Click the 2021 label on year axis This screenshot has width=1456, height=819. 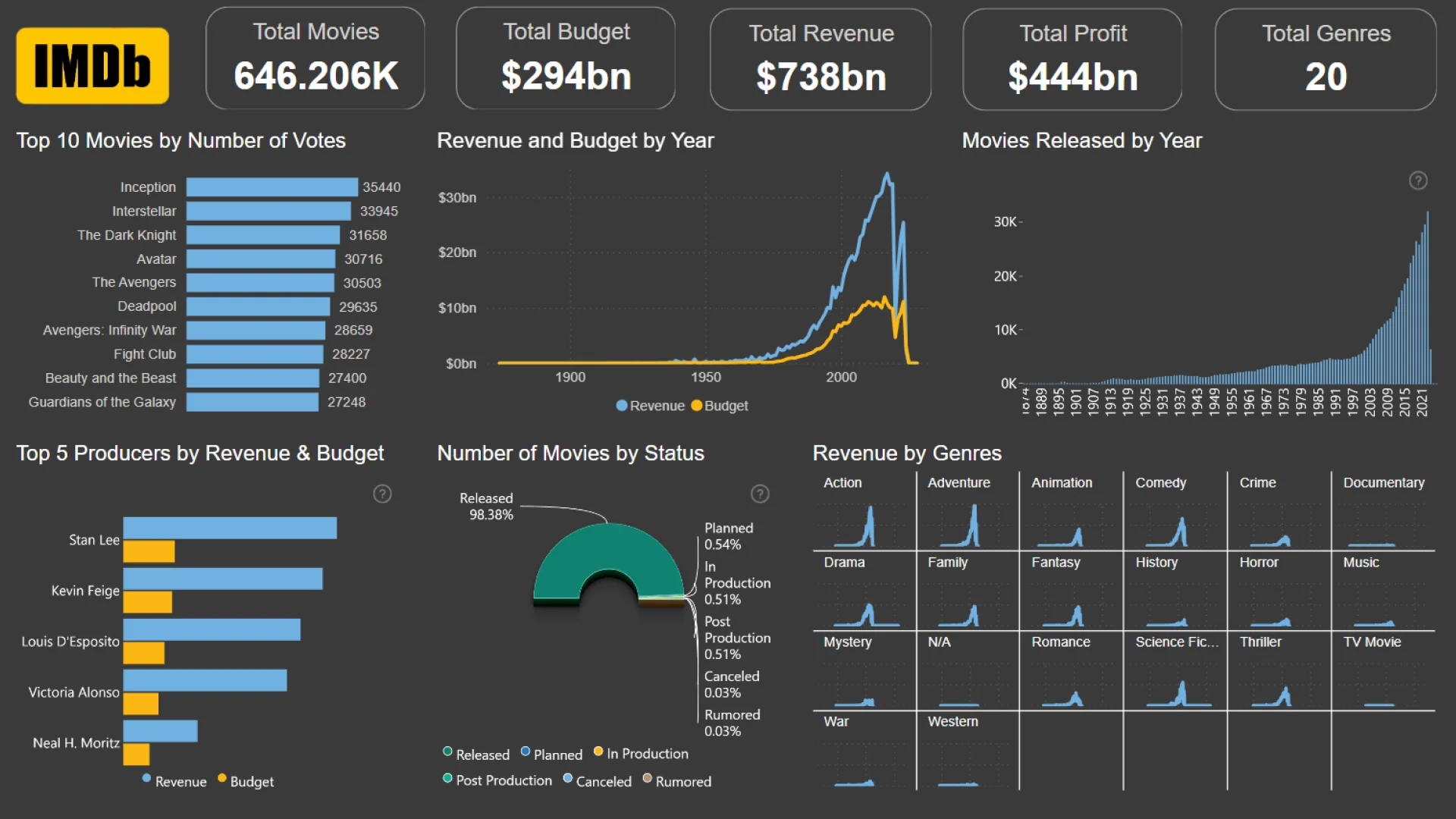point(1423,402)
